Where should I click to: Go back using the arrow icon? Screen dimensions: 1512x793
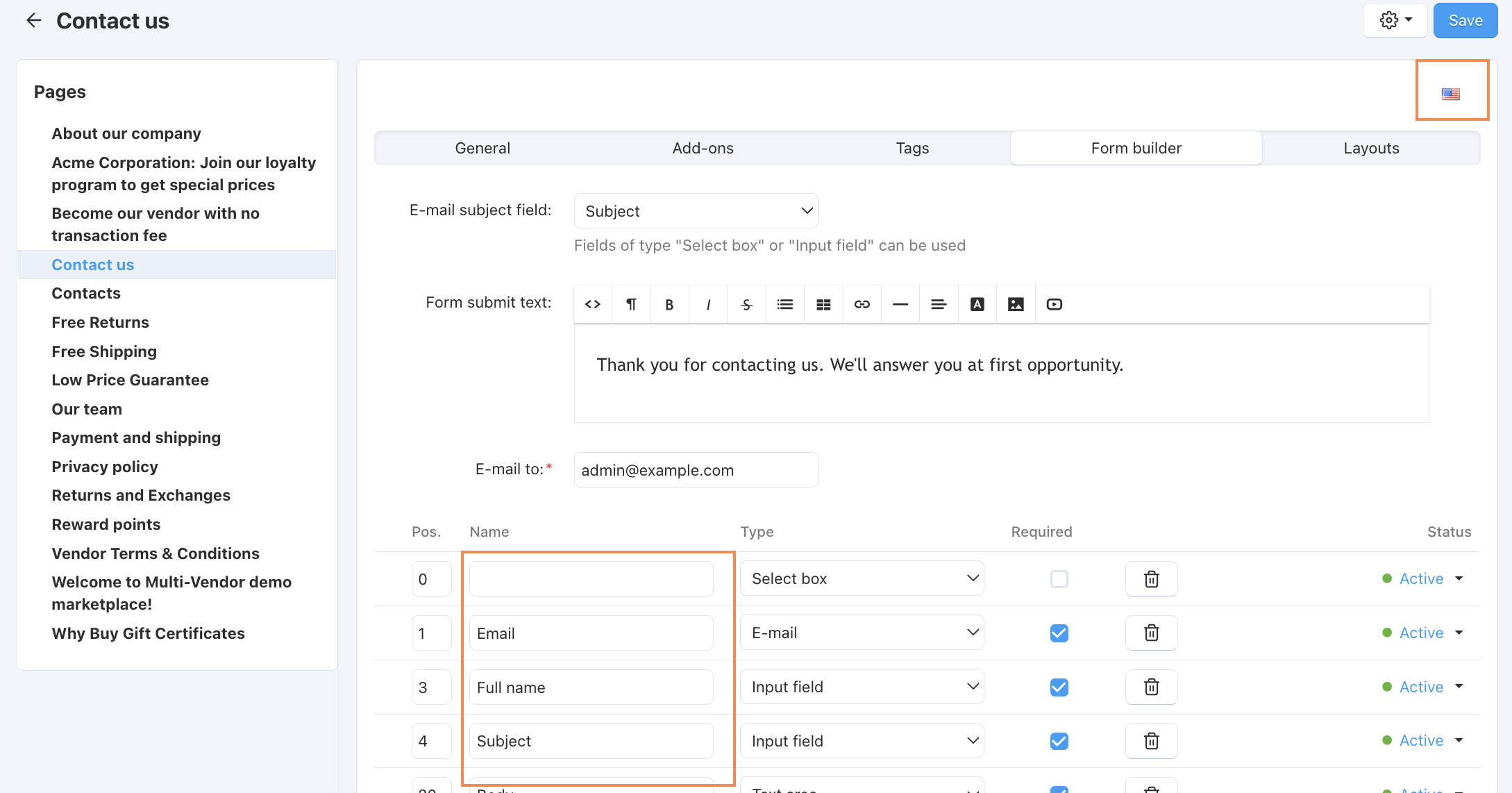point(33,21)
